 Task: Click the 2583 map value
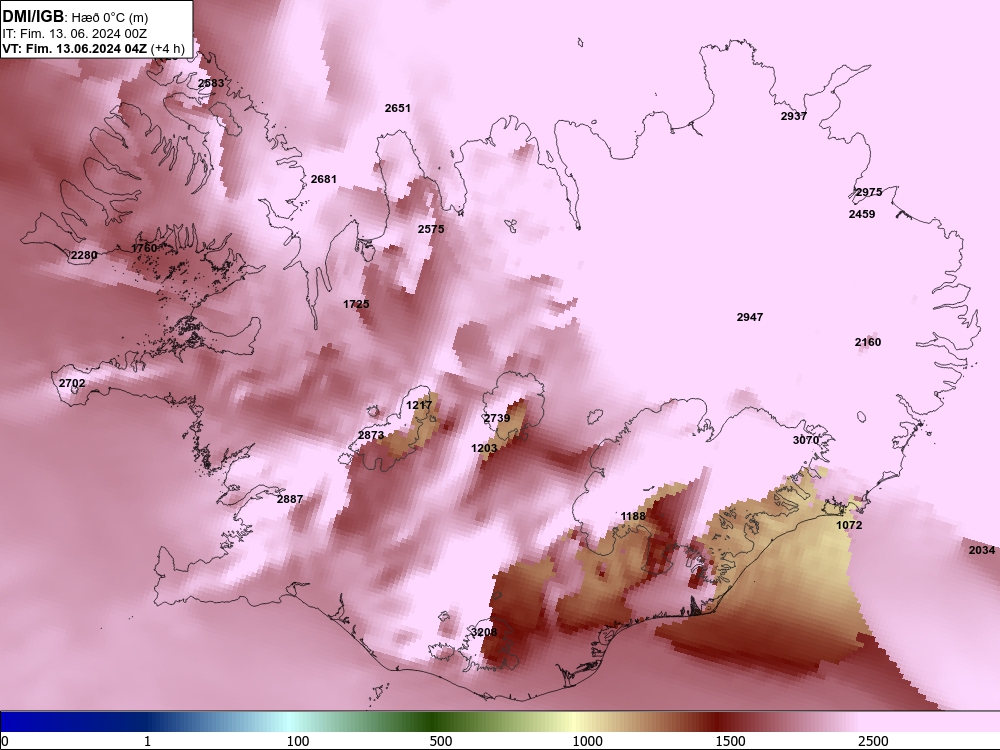point(211,83)
